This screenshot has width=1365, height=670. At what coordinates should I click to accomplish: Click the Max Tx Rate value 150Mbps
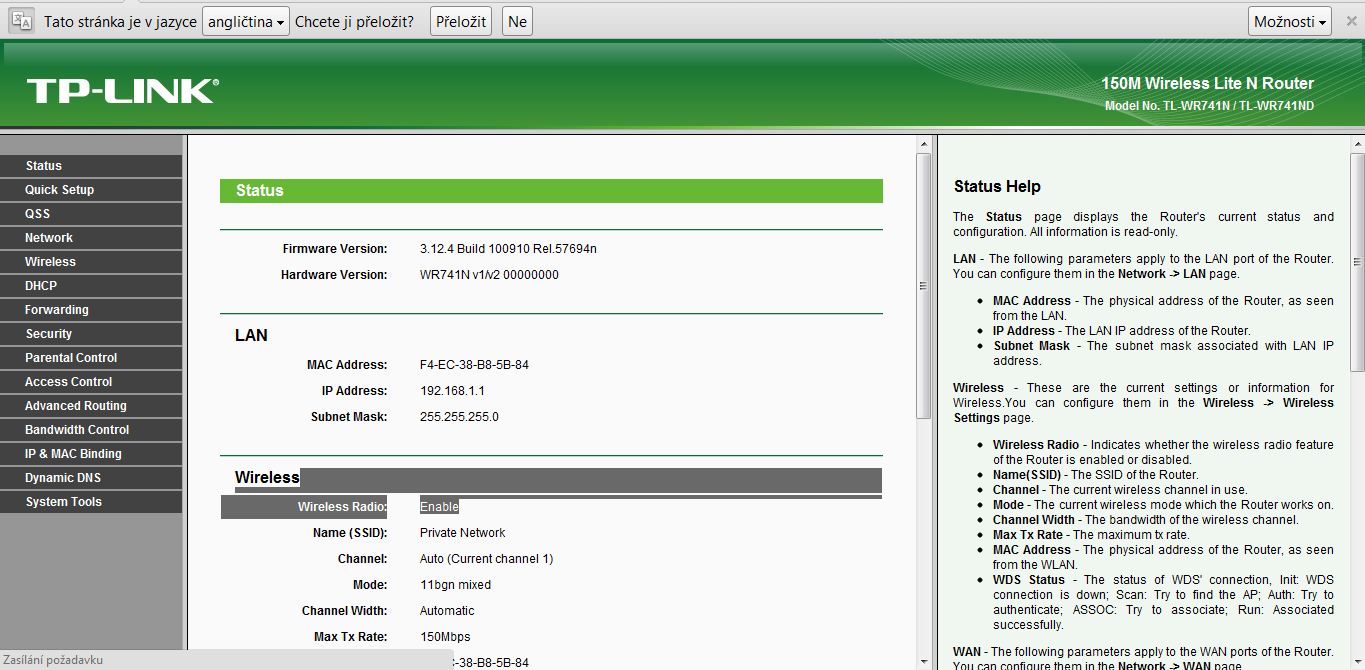pos(445,637)
